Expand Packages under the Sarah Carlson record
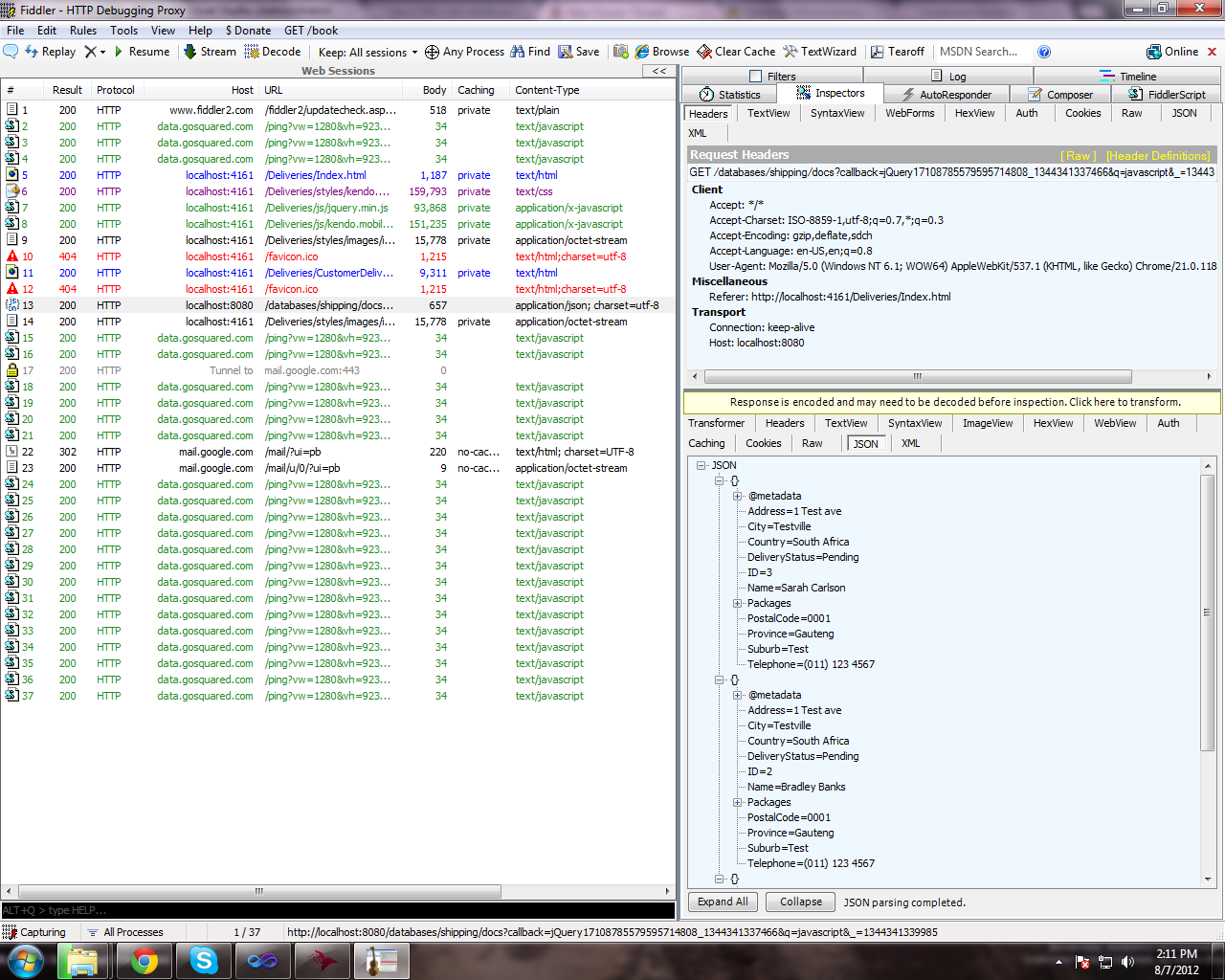1225x980 pixels. coord(737,603)
